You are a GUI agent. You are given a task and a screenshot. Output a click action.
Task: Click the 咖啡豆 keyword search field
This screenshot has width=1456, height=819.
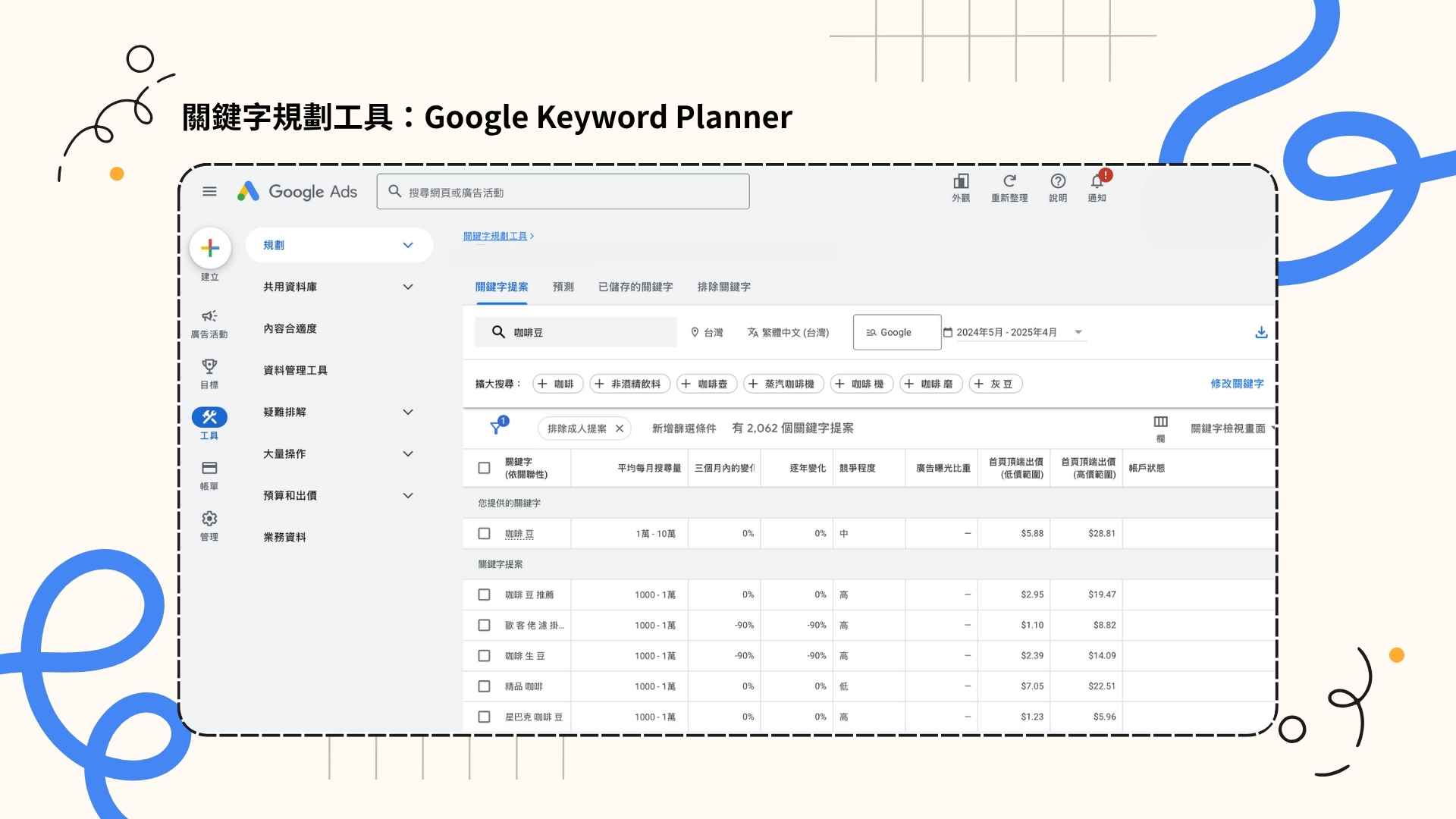[x=576, y=332]
